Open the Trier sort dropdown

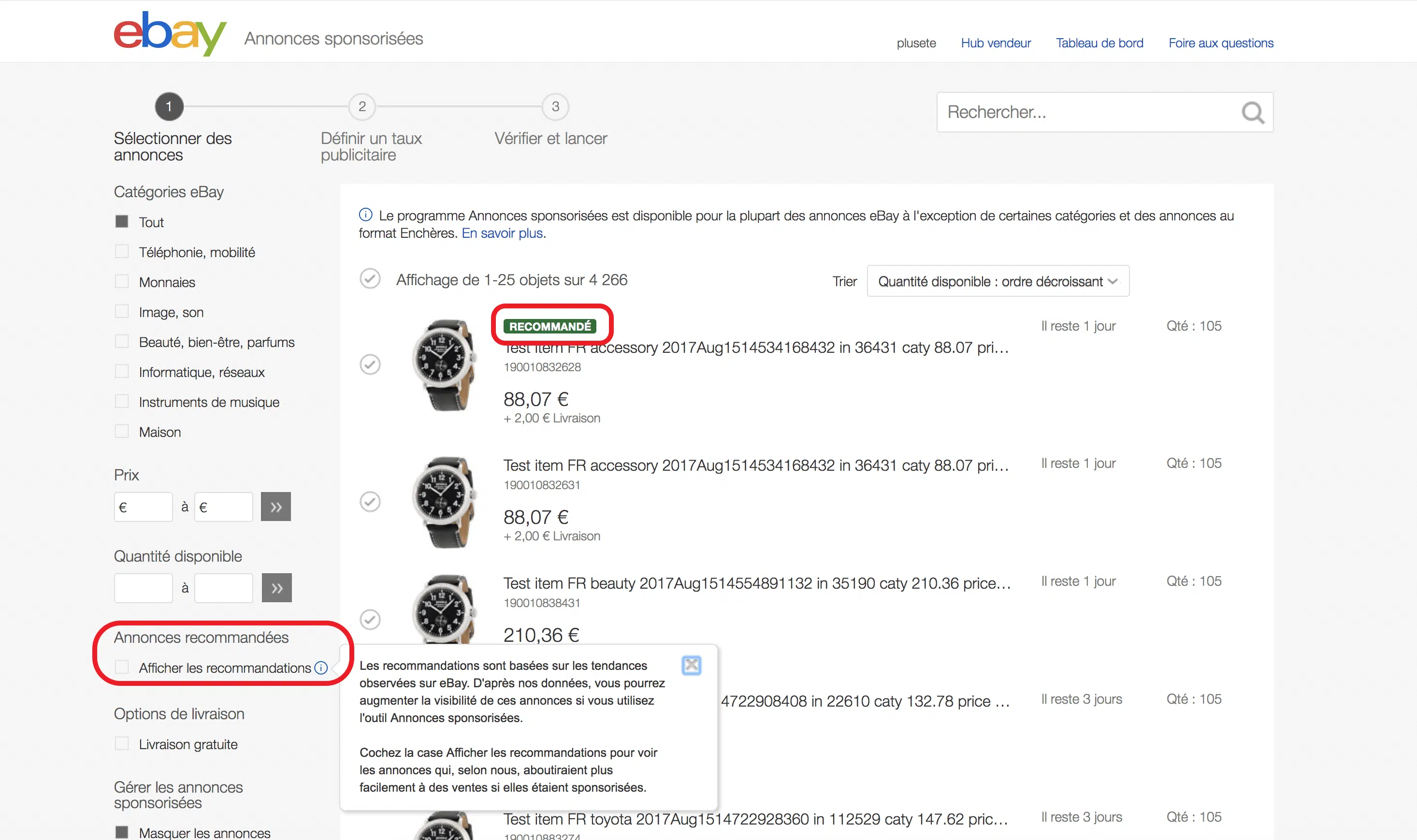[x=998, y=281]
